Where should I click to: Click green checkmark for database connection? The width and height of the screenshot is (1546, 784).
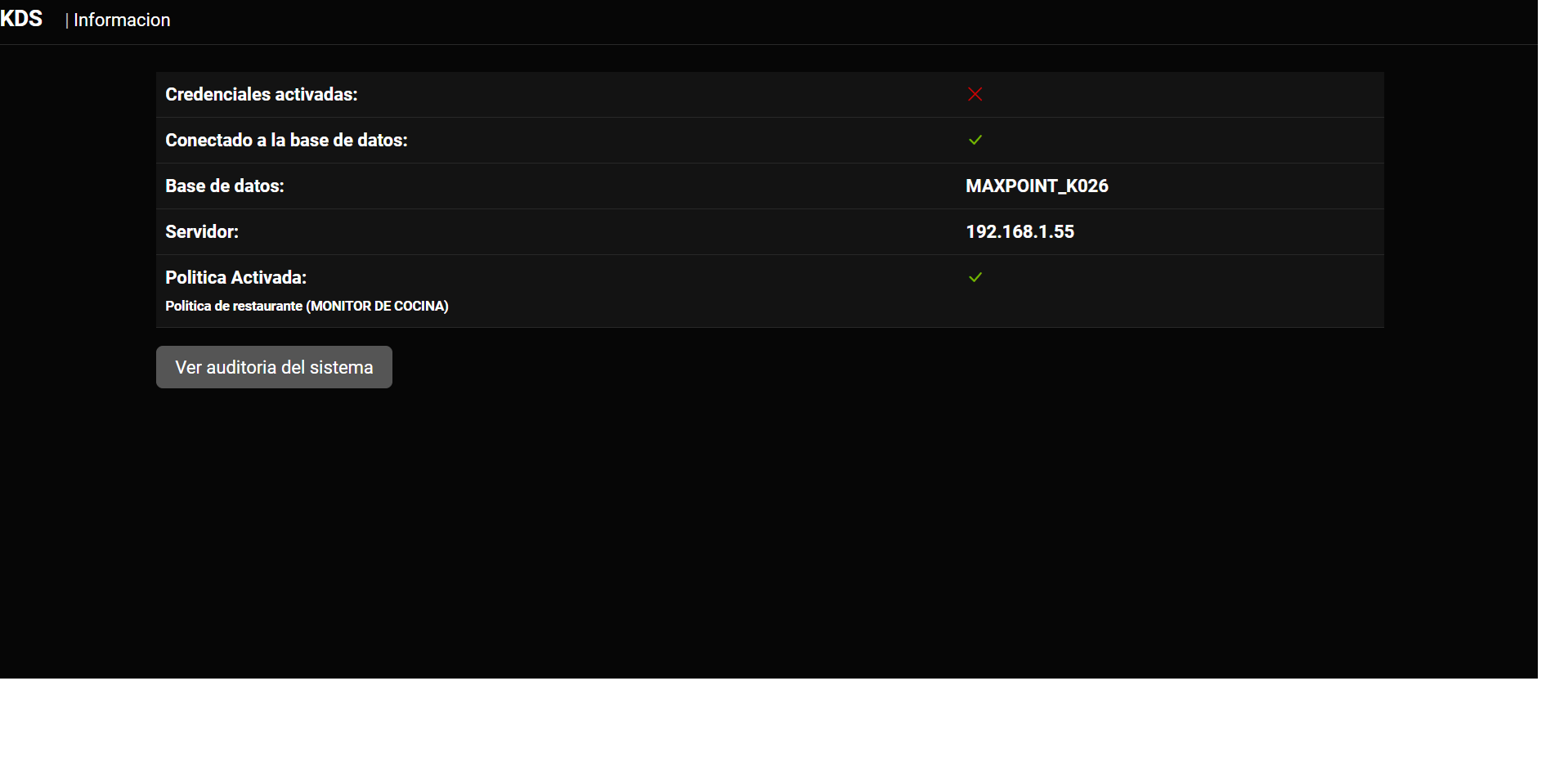[x=975, y=140]
